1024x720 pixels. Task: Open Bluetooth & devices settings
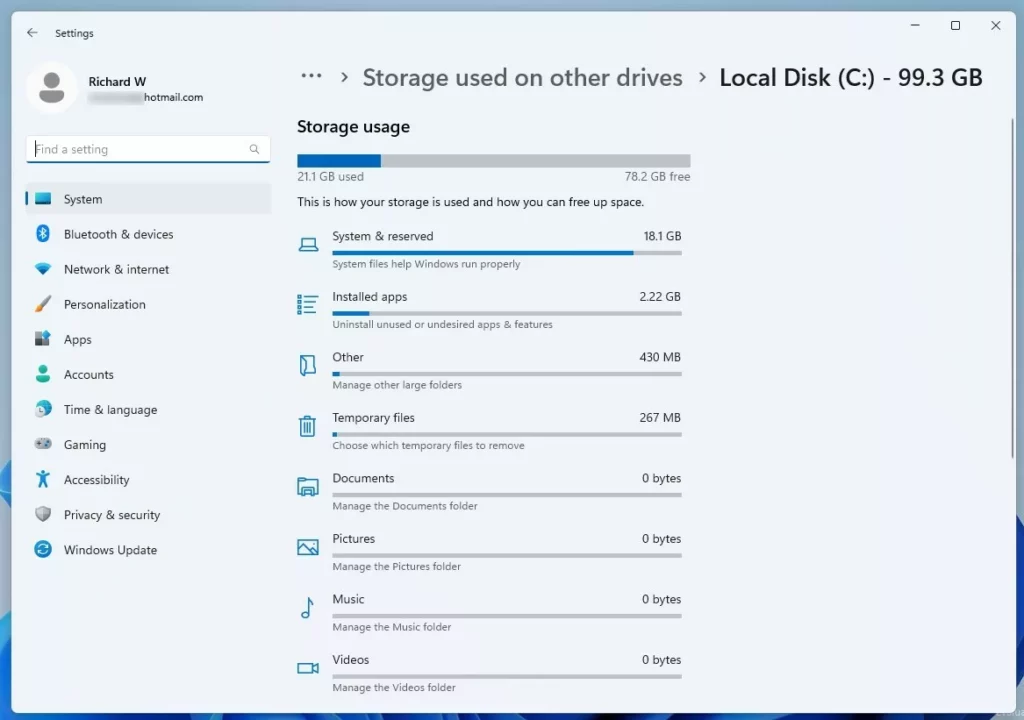click(x=148, y=234)
